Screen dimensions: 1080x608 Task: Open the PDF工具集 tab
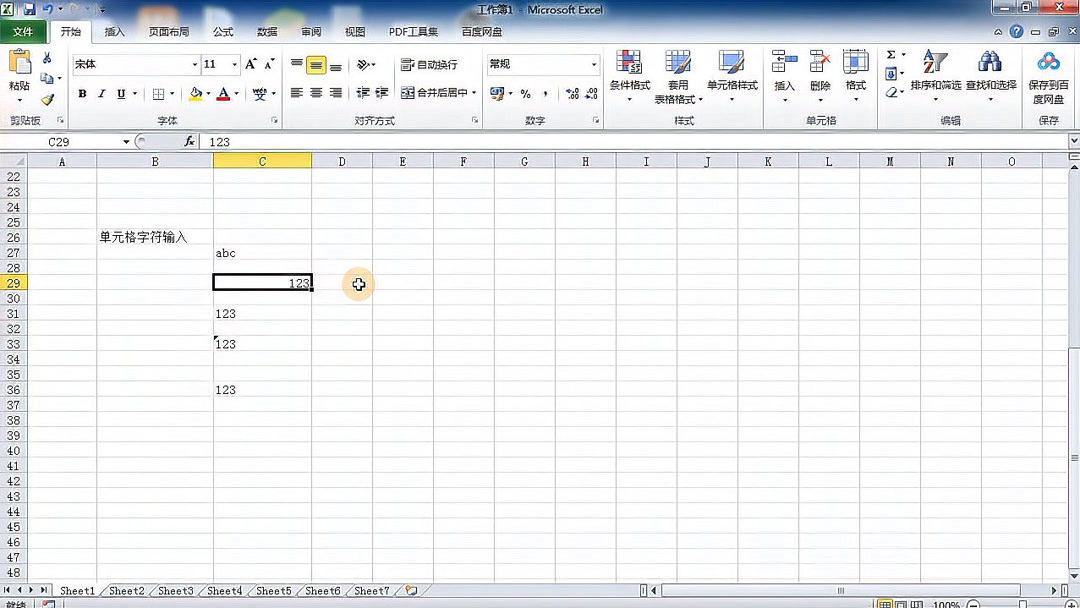[x=413, y=31]
